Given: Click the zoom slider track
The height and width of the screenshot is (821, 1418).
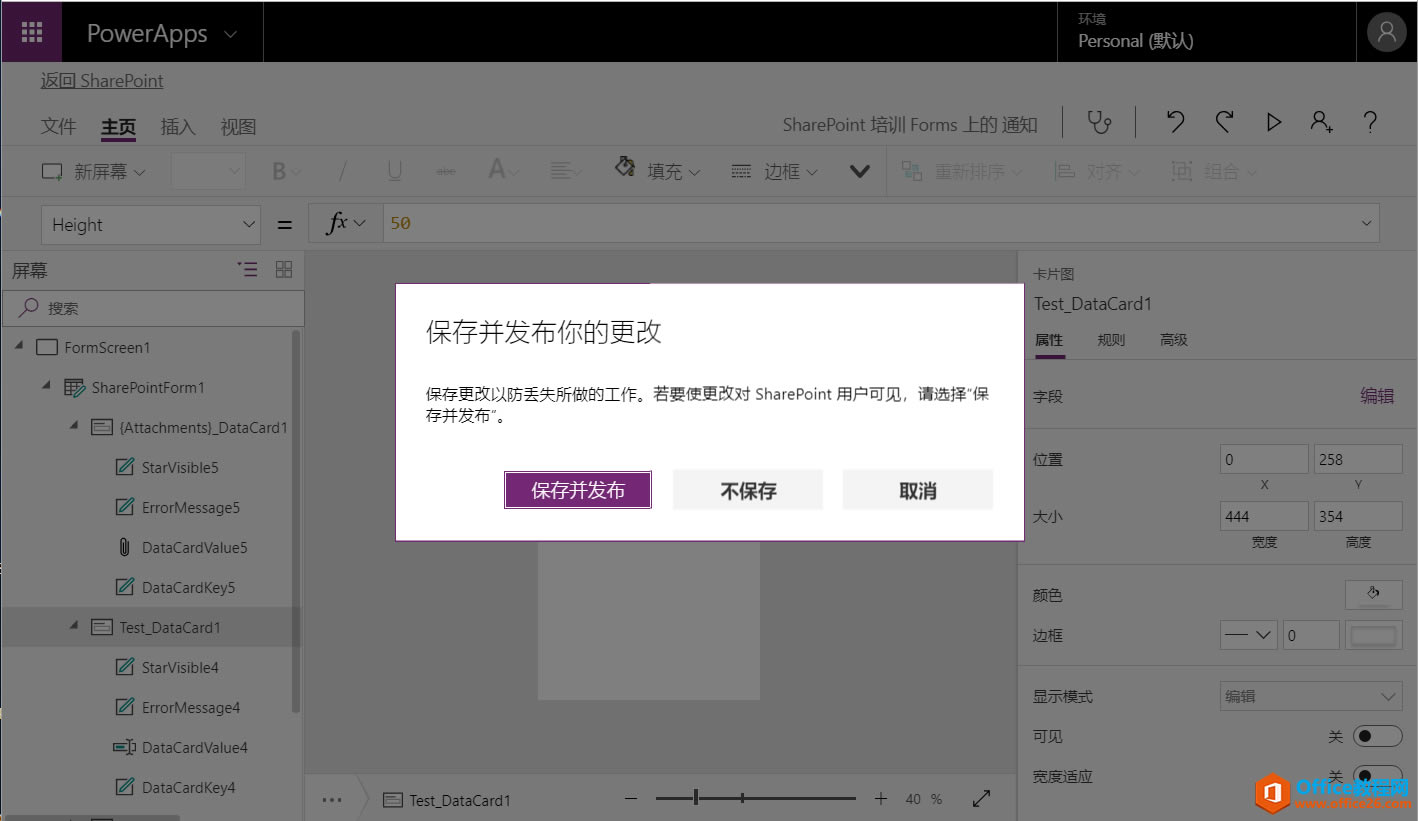Looking at the screenshot, I should pos(756,798).
